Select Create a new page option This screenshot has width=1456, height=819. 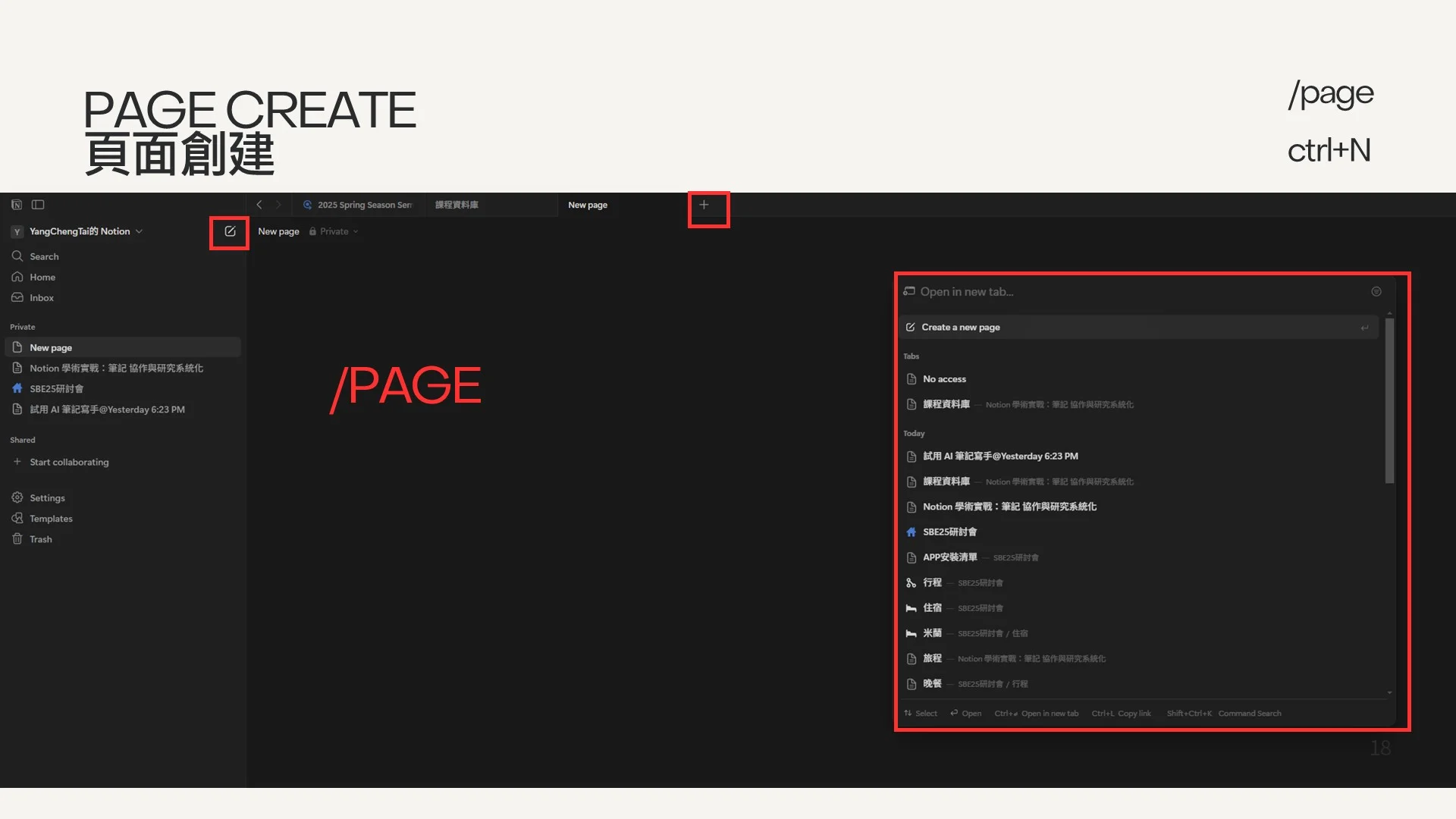coord(960,328)
